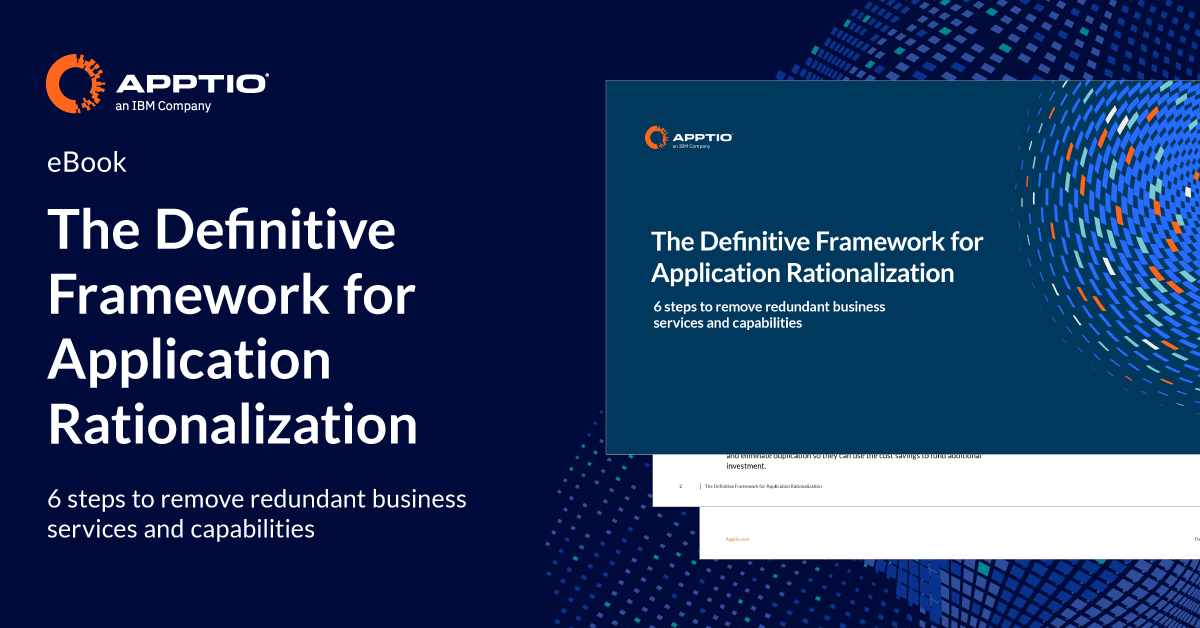Open the Apptio.com link on the page footer

click(737, 537)
